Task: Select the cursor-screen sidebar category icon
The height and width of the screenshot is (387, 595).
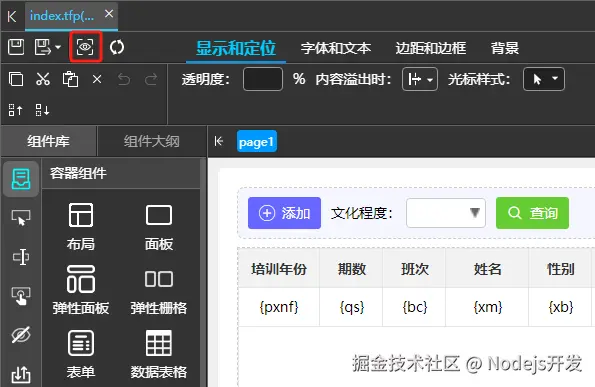Action: coord(21,217)
